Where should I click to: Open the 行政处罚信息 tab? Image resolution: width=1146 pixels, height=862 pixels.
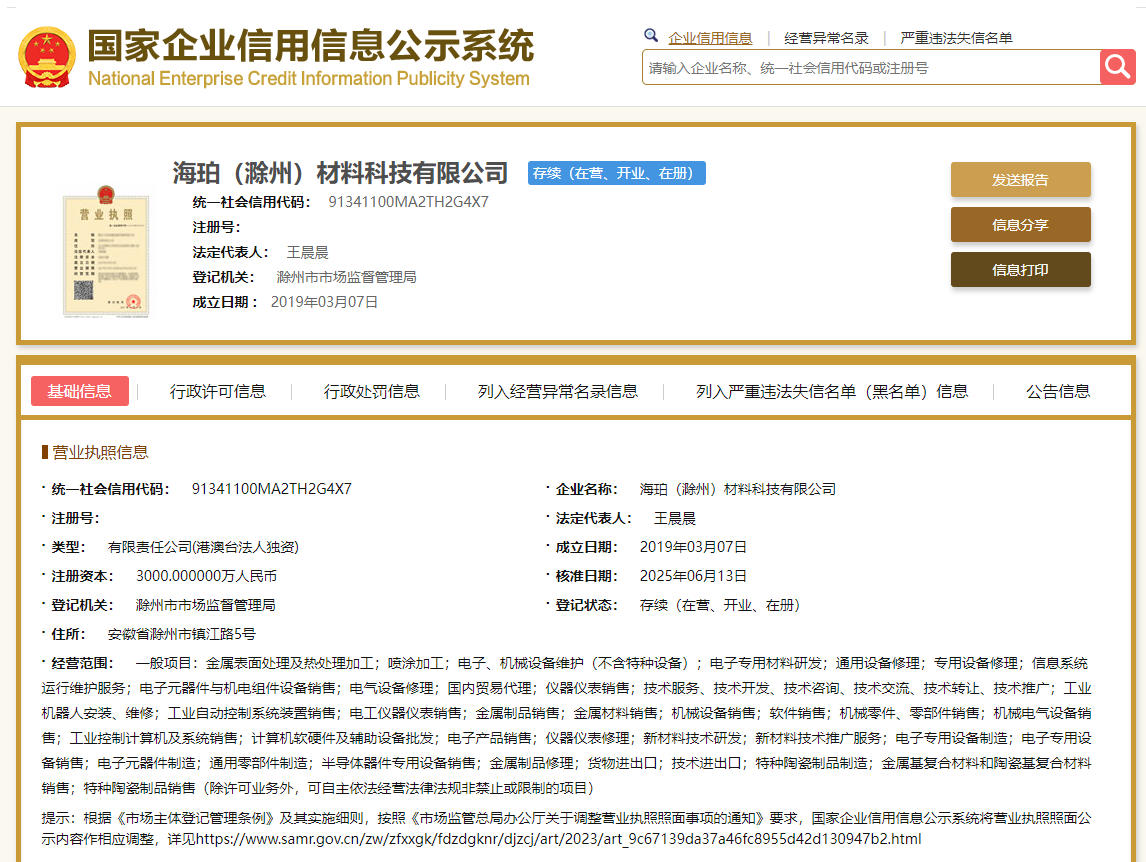[371, 391]
